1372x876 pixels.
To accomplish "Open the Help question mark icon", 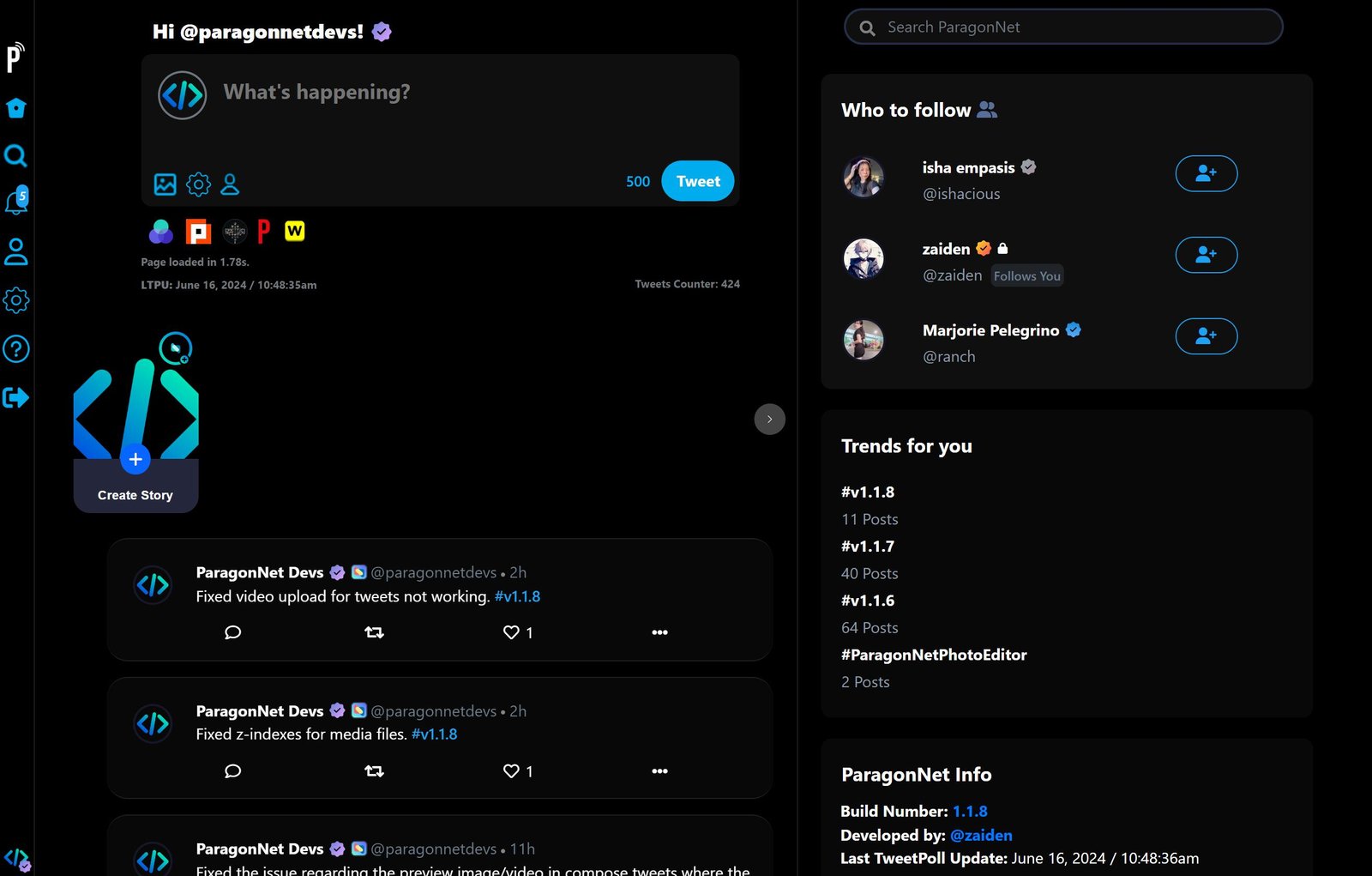I will (16, 349).
